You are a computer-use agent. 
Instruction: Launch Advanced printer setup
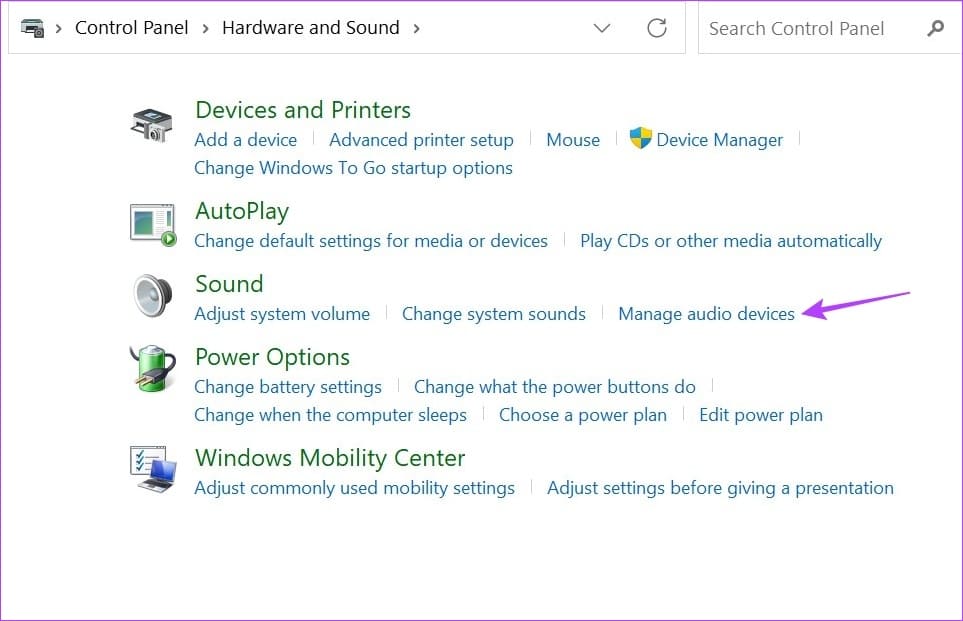421,140
